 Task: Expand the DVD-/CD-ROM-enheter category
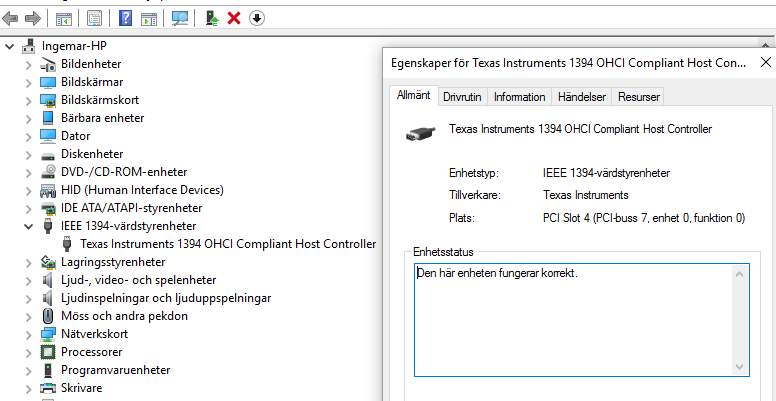pyautogui.click(x=29, y=172)
